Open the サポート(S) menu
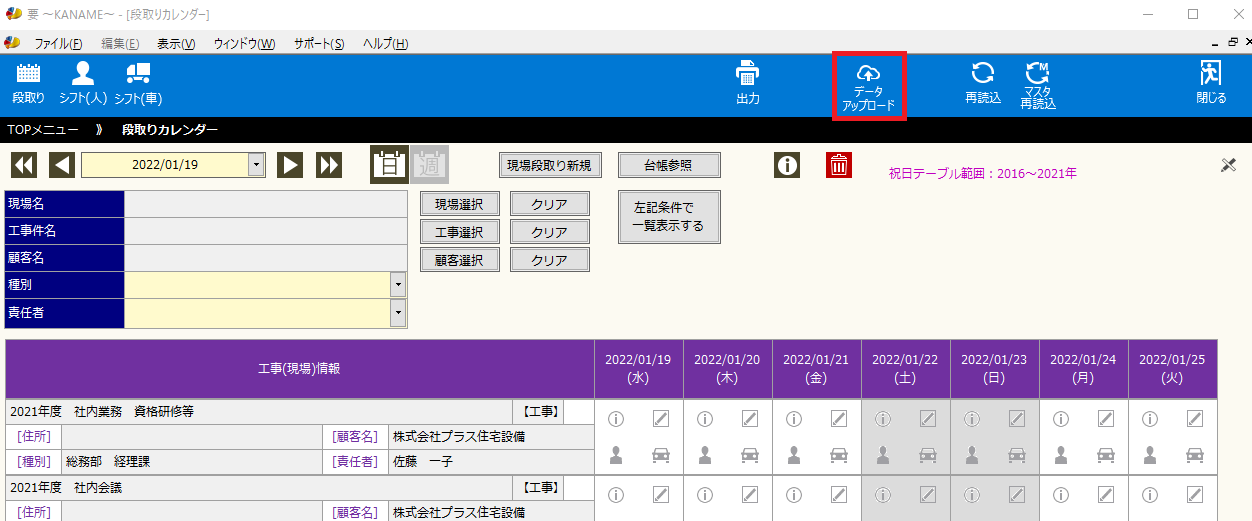This screenshot has height=521, width=1252. click(x=318, y=44)
